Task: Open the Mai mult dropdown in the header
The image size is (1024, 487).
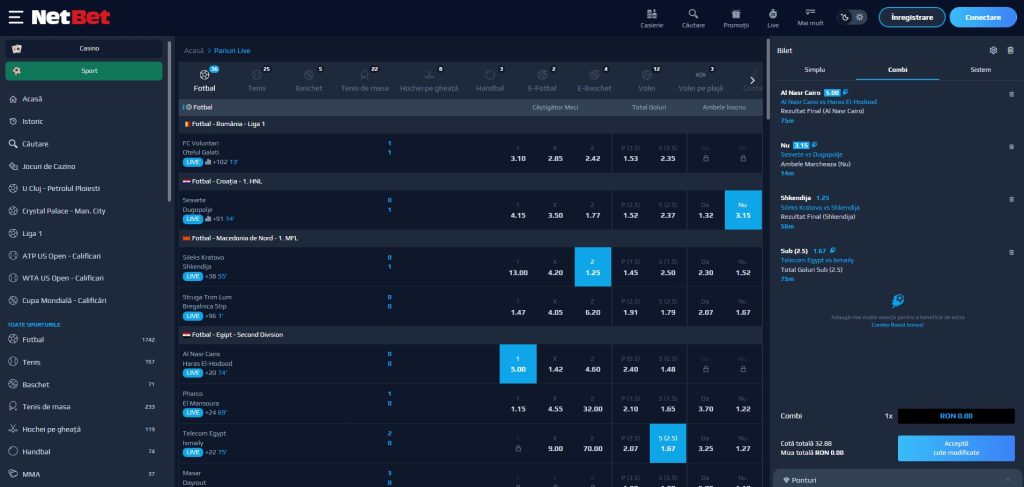Action: coord(810,17)
